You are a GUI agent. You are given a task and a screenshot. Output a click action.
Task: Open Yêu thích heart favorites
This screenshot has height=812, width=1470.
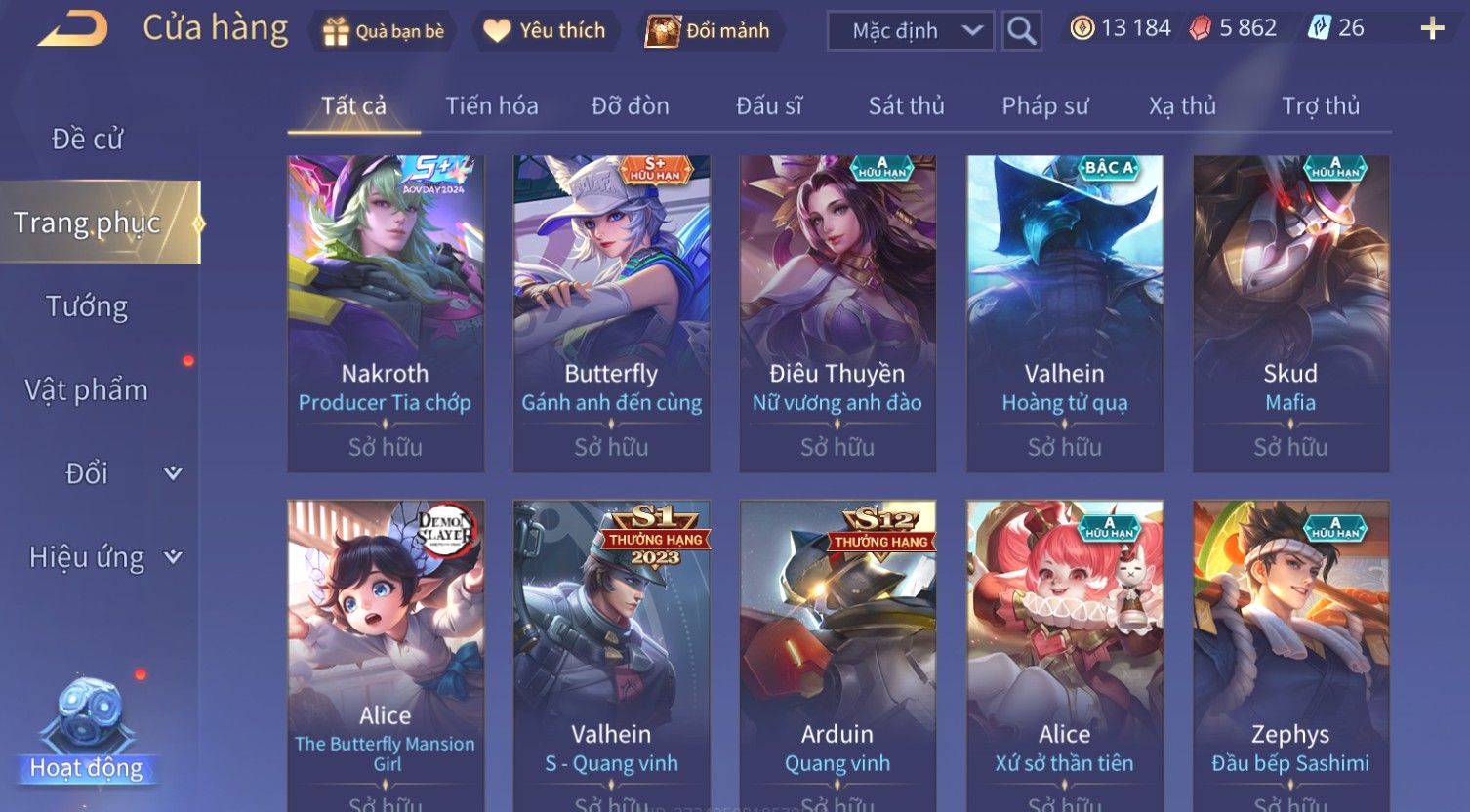[545, 31]
